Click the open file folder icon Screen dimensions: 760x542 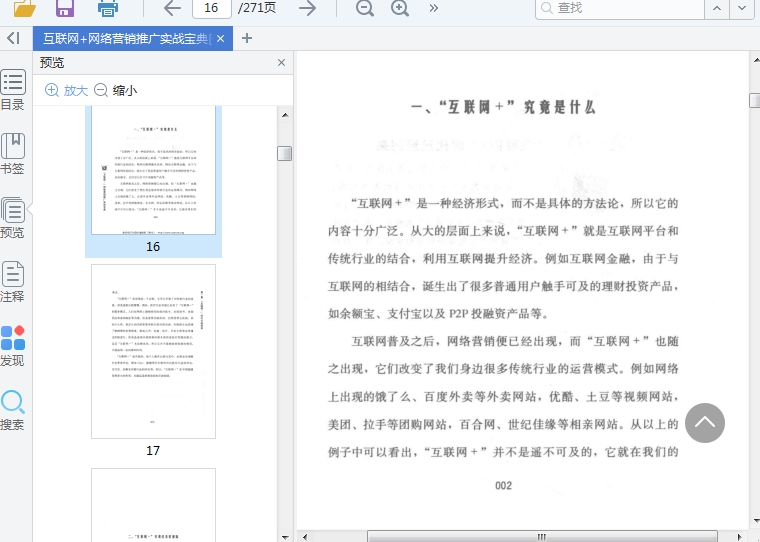(x=25, y=9)
